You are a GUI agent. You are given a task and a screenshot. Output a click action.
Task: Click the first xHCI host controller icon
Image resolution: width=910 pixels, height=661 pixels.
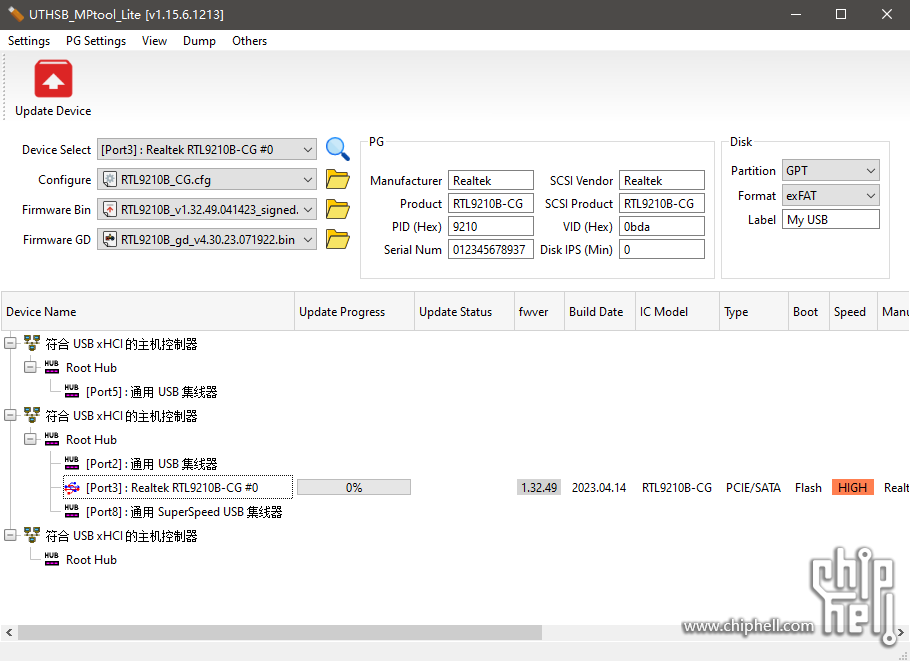tap(32, 343)
